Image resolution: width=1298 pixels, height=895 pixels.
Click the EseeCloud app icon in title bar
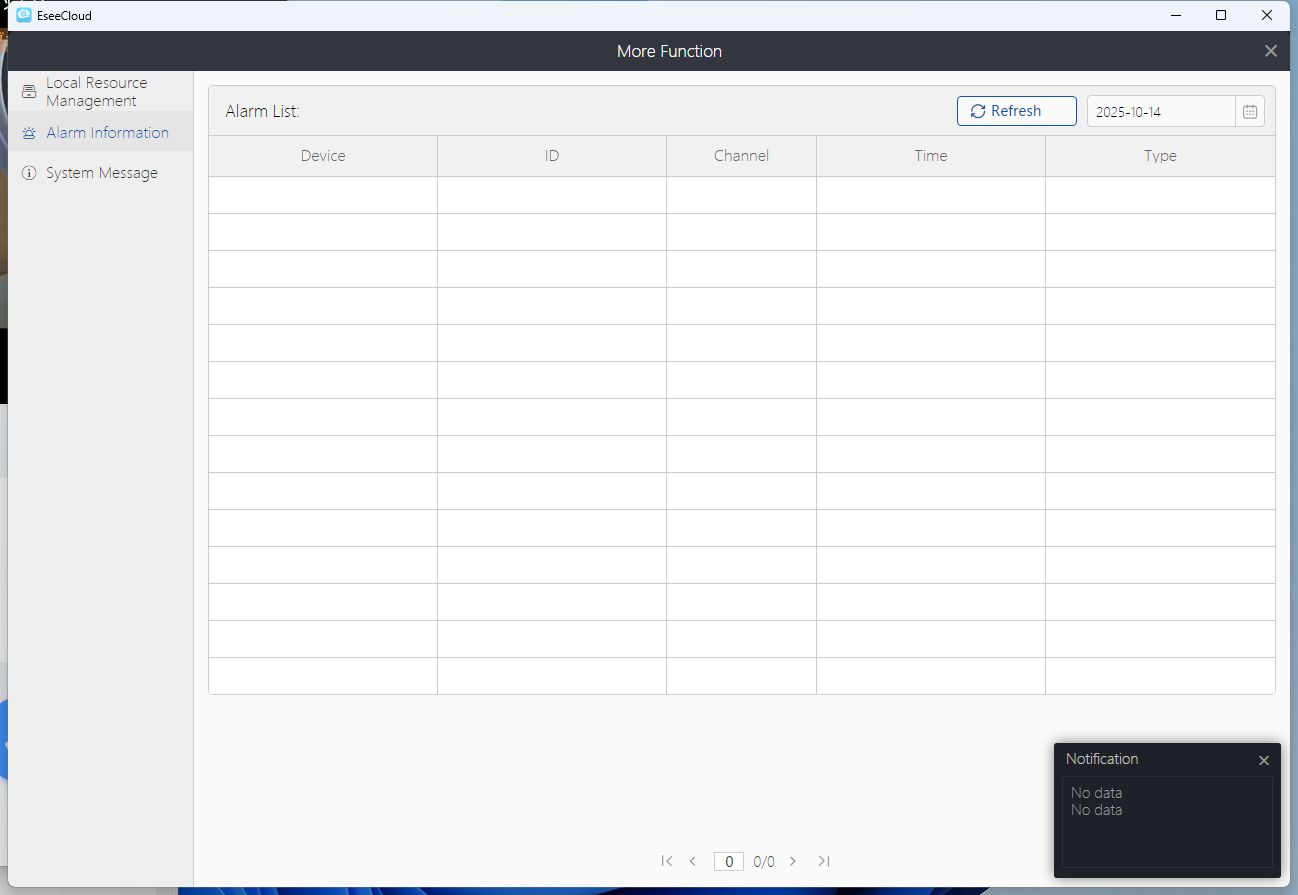click(x=24, y=15)
